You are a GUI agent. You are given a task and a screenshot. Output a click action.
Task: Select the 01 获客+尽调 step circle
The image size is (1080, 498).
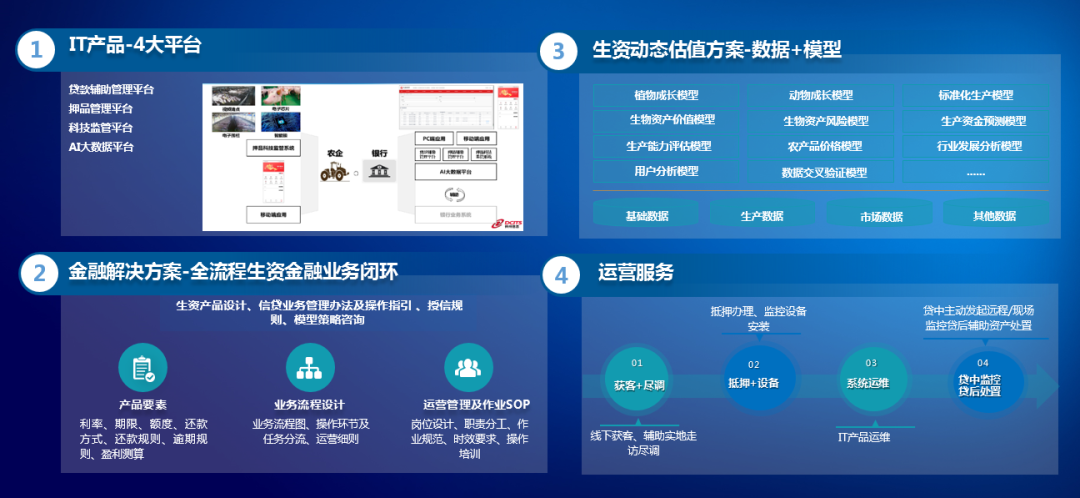(x=639, y=375)
